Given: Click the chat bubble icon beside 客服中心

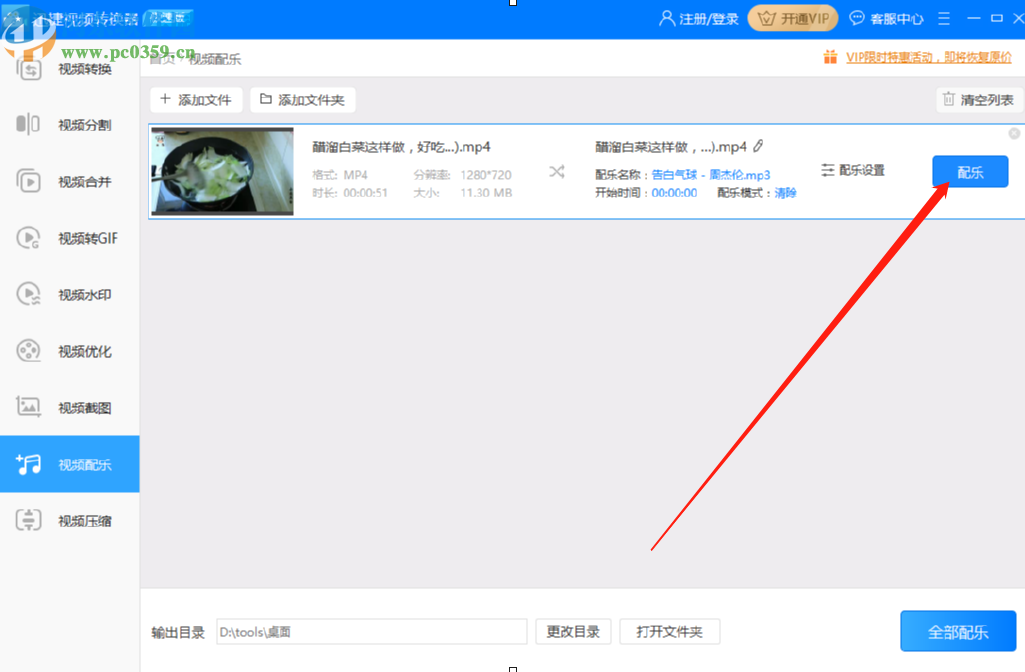Looking at the screenshot, I should (x=856, y=18).
